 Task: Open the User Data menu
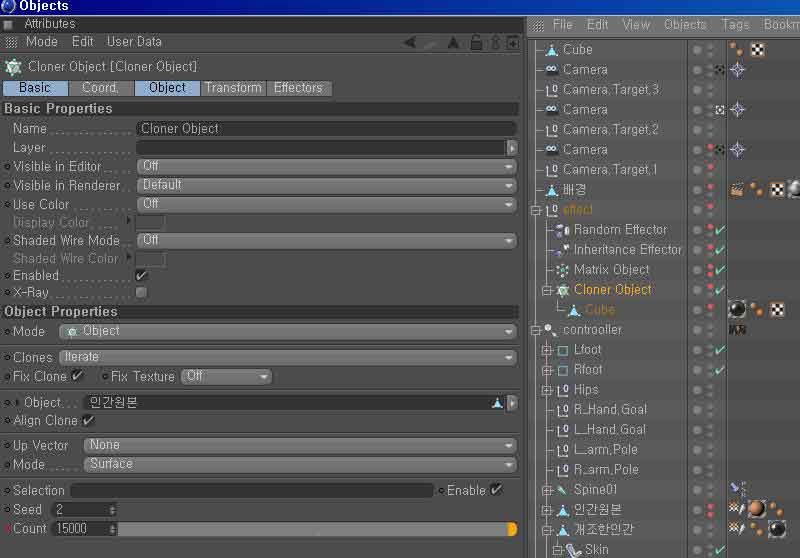pyautogui.click(x=134, y=42)
